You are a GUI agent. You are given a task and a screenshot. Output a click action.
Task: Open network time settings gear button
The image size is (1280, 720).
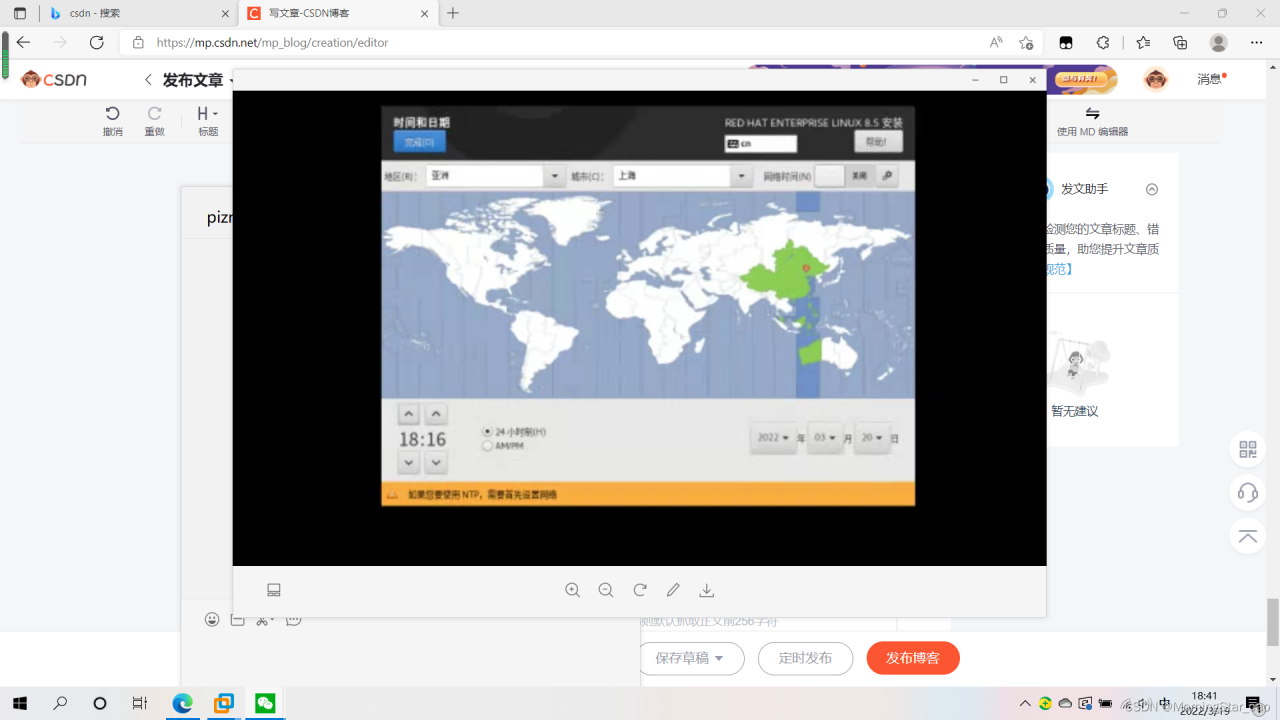coord(886,175)
